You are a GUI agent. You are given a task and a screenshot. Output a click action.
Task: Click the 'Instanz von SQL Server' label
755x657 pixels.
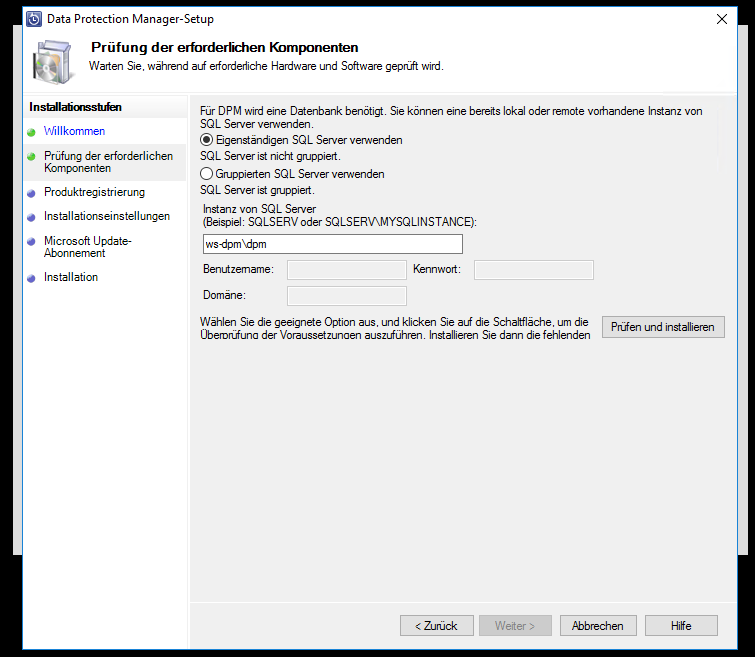point(260,209)
